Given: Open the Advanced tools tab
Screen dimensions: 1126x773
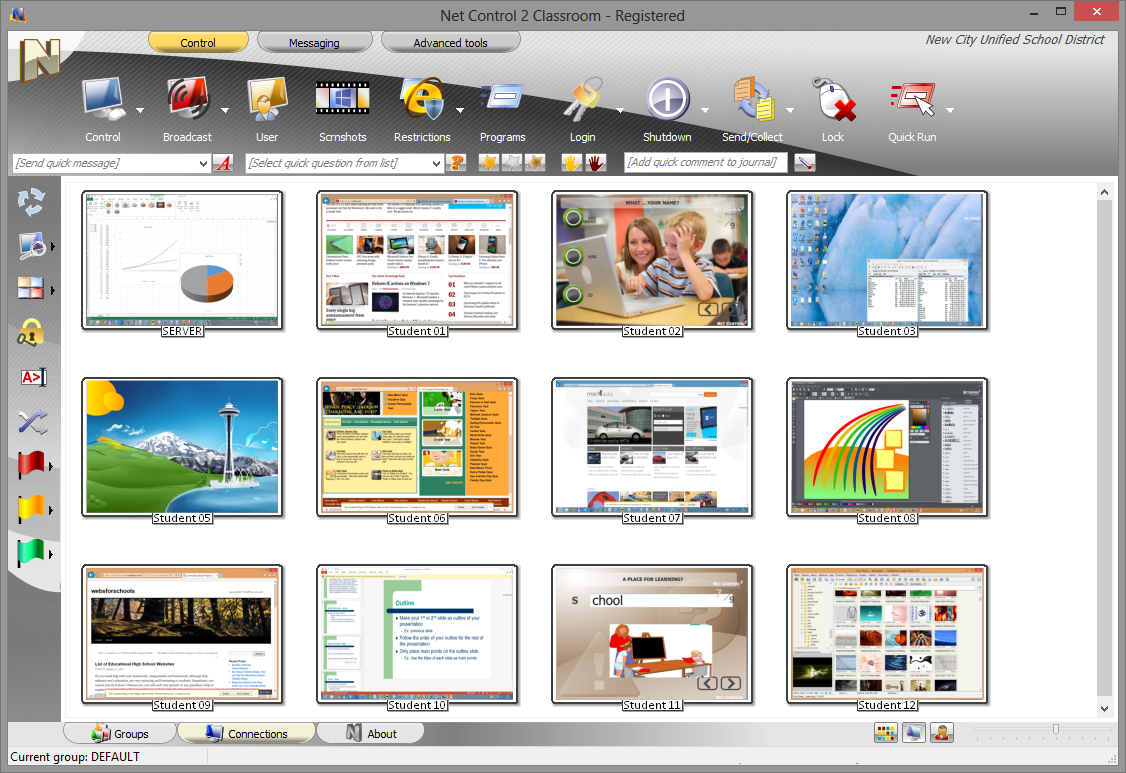Looking at the screenshot, I should click(x=451, y=43).
